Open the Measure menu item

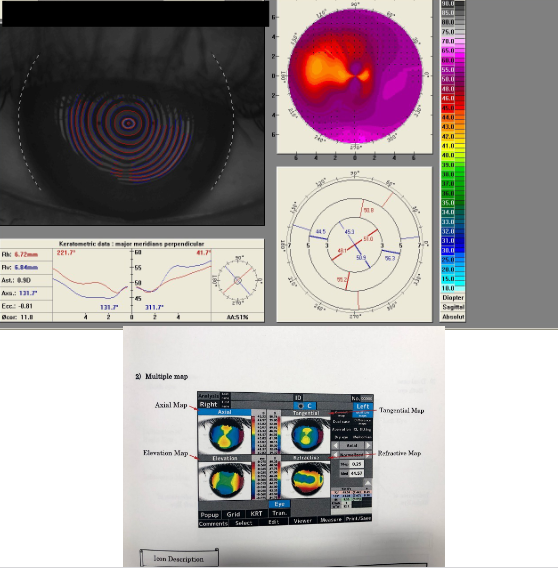[x=331, y=520]
